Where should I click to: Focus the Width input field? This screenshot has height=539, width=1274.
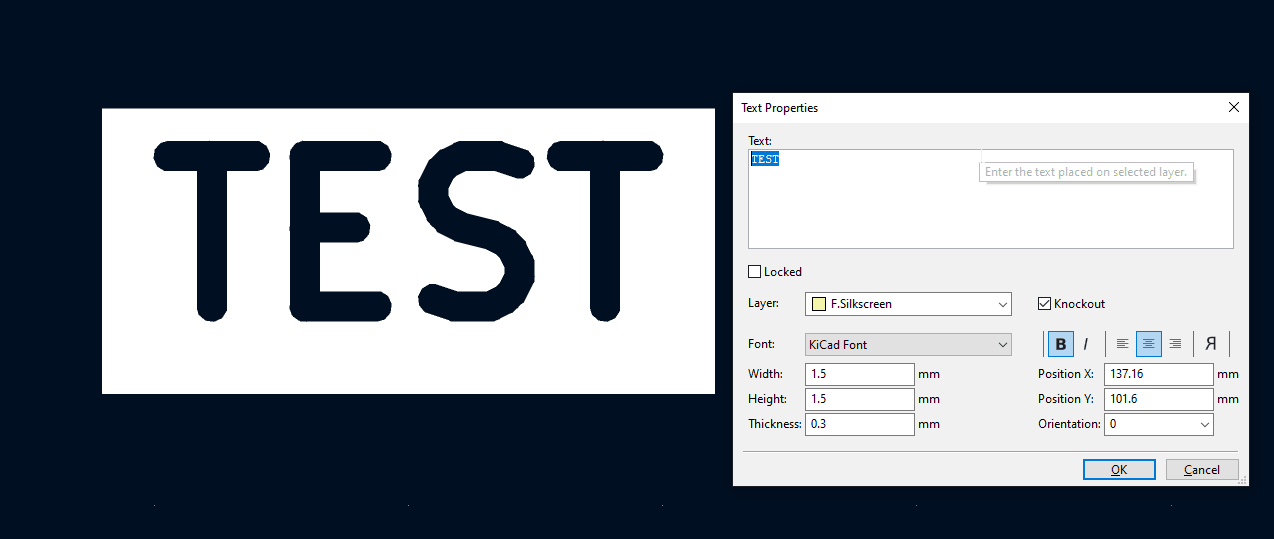[x=860, y=374]
